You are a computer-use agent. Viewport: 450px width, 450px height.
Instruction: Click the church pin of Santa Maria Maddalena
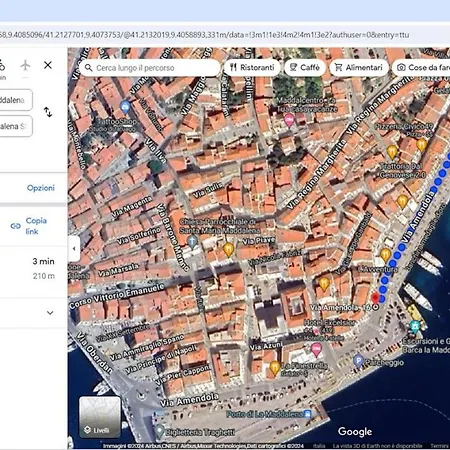(192, 242)
